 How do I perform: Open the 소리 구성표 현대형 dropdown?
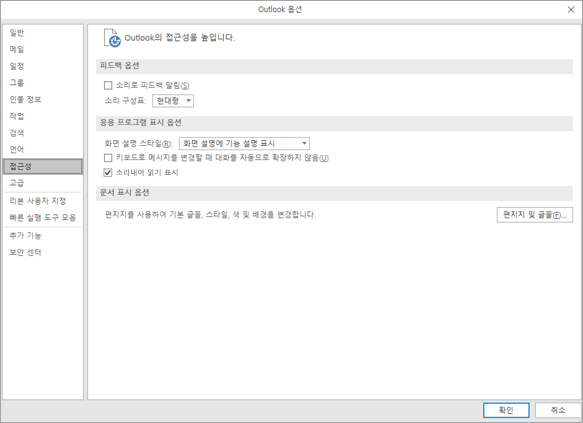pyautogui.click(x=173, y=101)
